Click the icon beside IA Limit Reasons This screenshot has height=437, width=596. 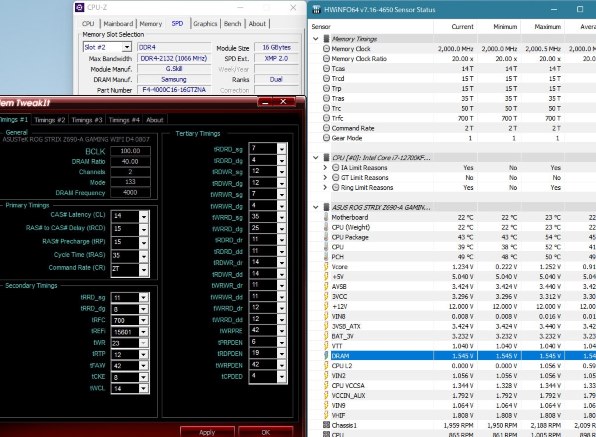(335, 168)
